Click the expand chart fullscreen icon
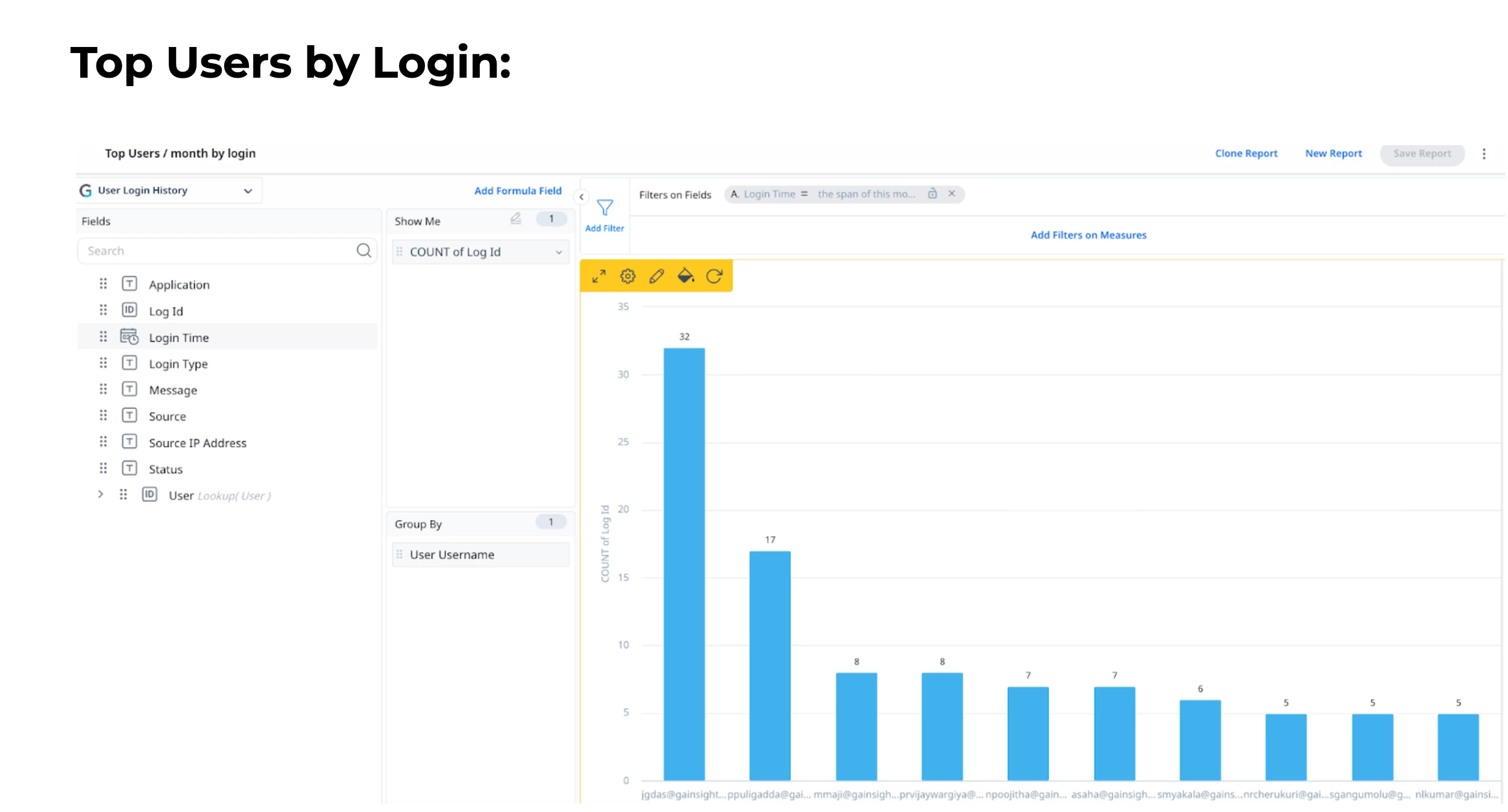The image size is (1508, 812). tap(598, 276)
